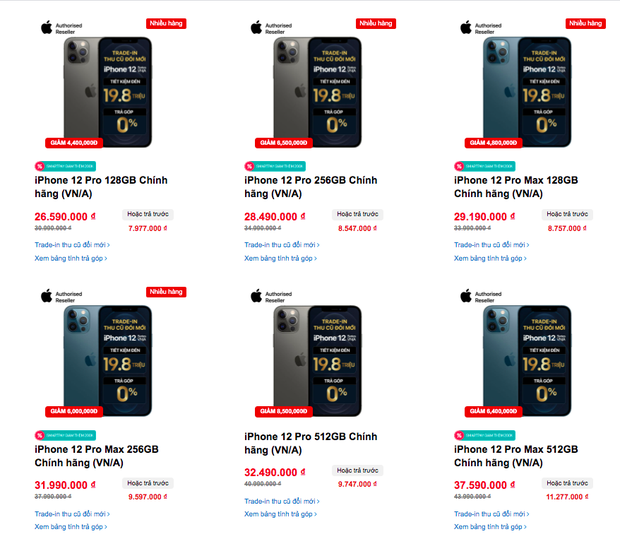Expand Xem bảng tính trả góp for Pro Max 128GB
Screen dimensions: 620x539
(490, 258)
